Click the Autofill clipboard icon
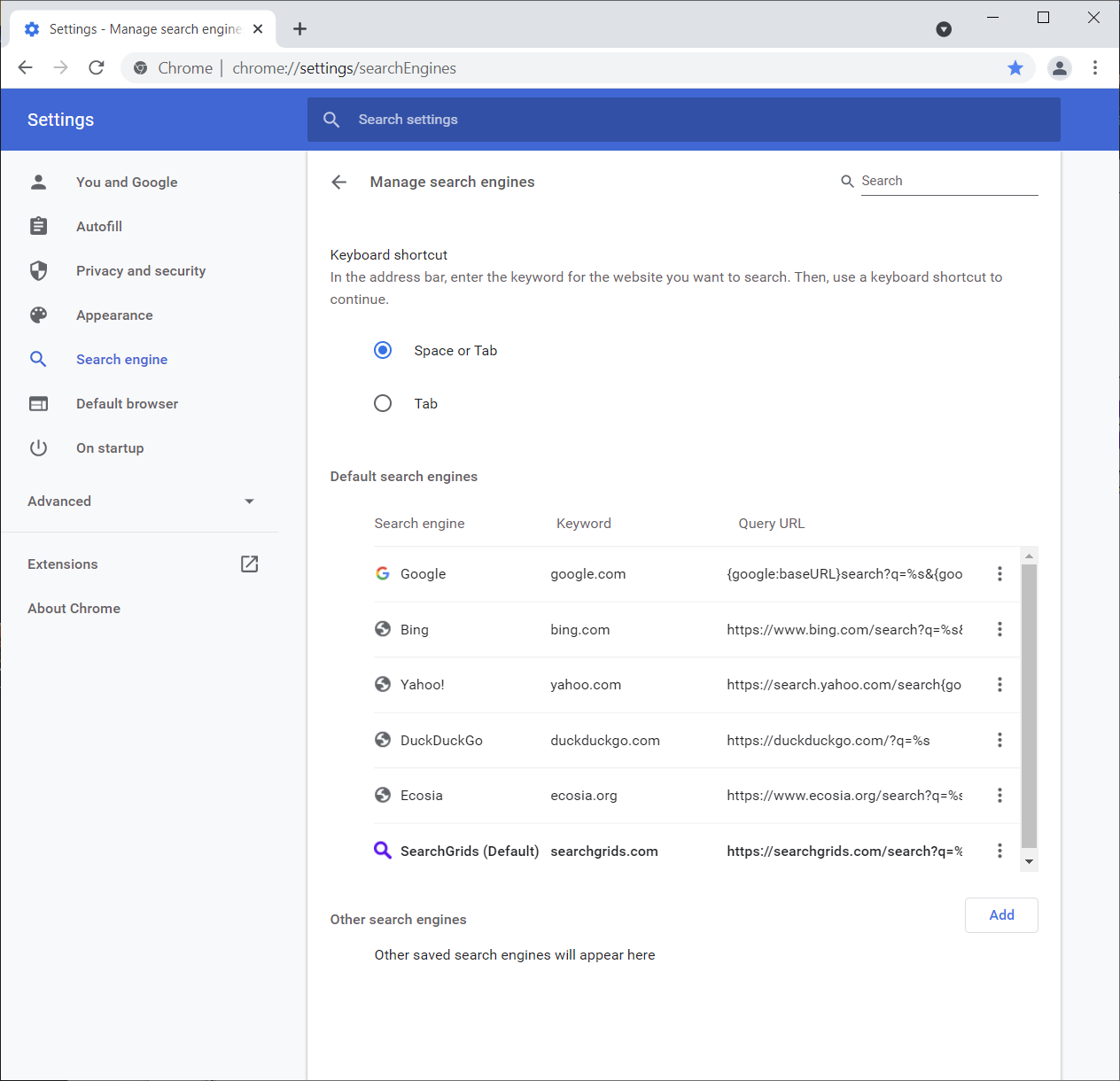The image size is (1120, 1081). tap(38, 226)
